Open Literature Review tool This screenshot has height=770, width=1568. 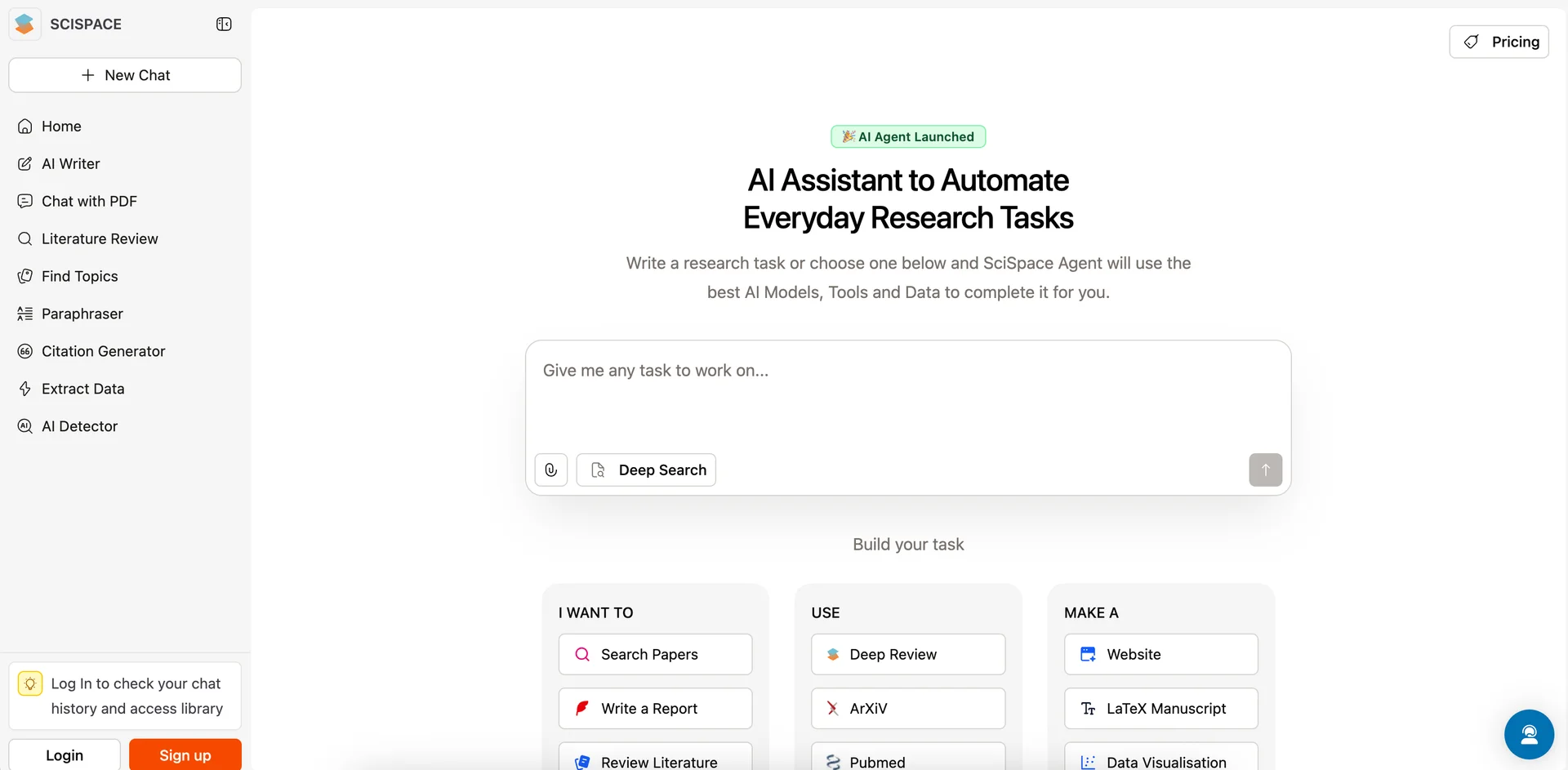pos(125,239)
